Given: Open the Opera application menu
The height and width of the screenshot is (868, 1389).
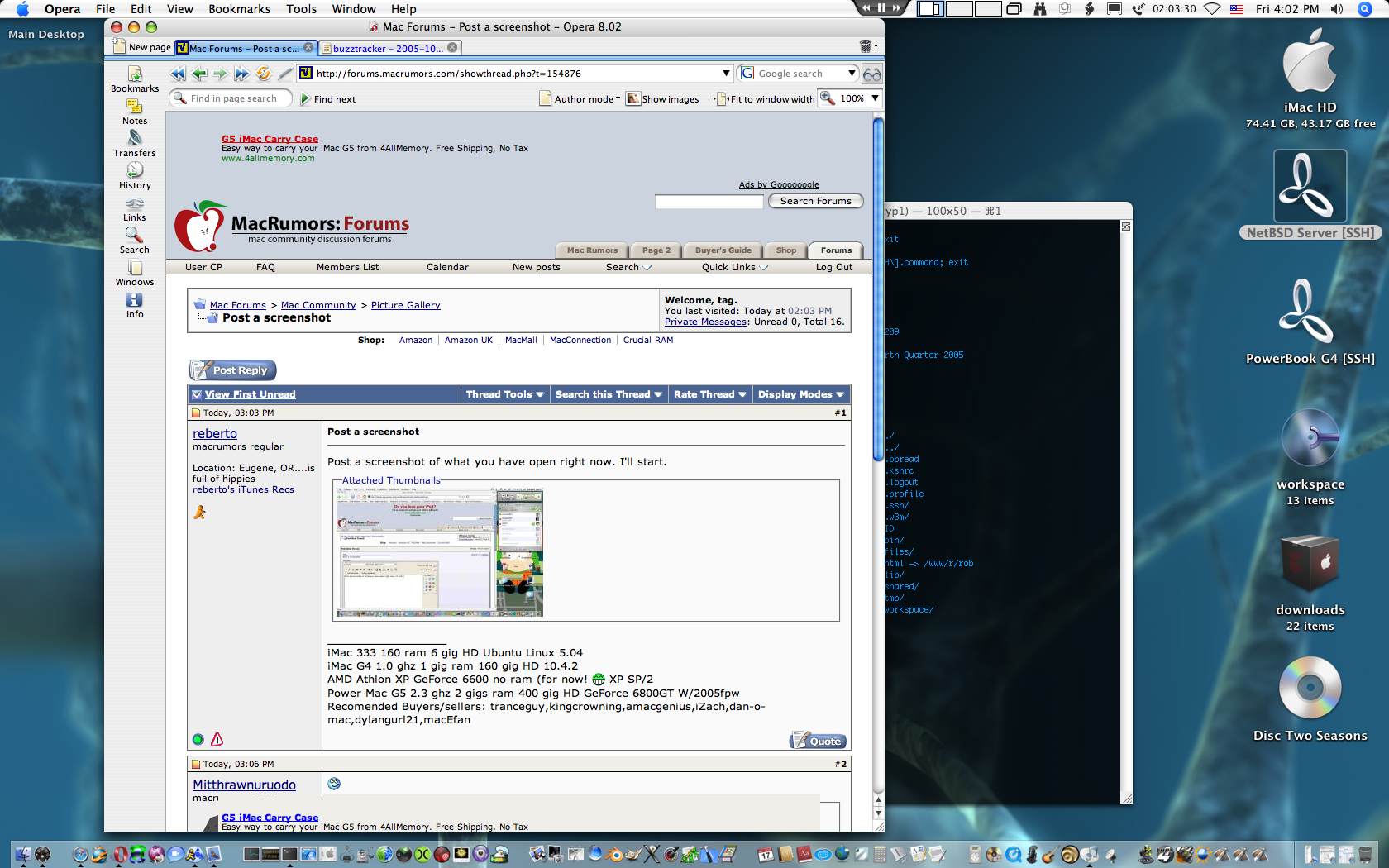Looking at the screenshot, I should pos(63,9).
